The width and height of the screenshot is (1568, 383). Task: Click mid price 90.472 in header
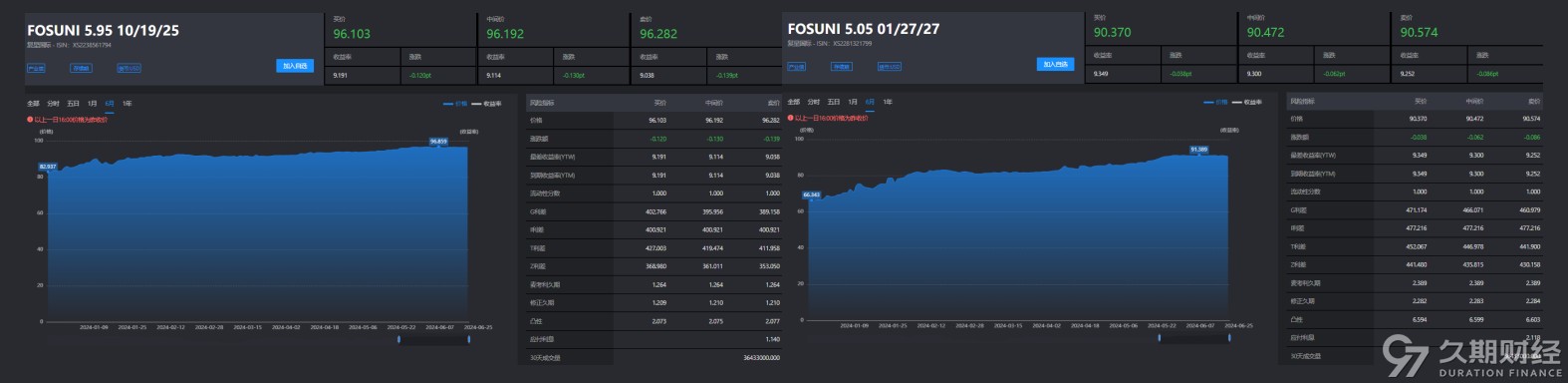pos(1265,33)
